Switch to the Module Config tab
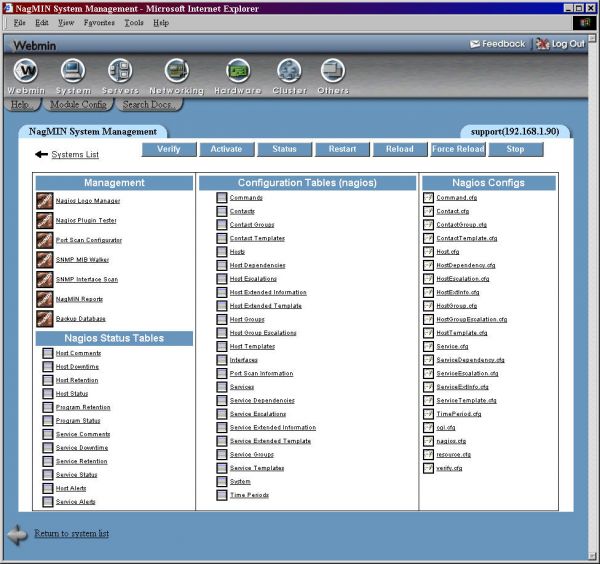Viewport: 600px width, 564px height. tap(77, 104)
